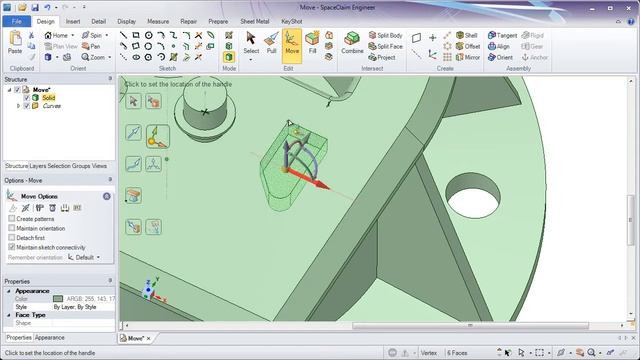
Task: Open the Select tool dropdown arrow
Action: pos(251,60)
